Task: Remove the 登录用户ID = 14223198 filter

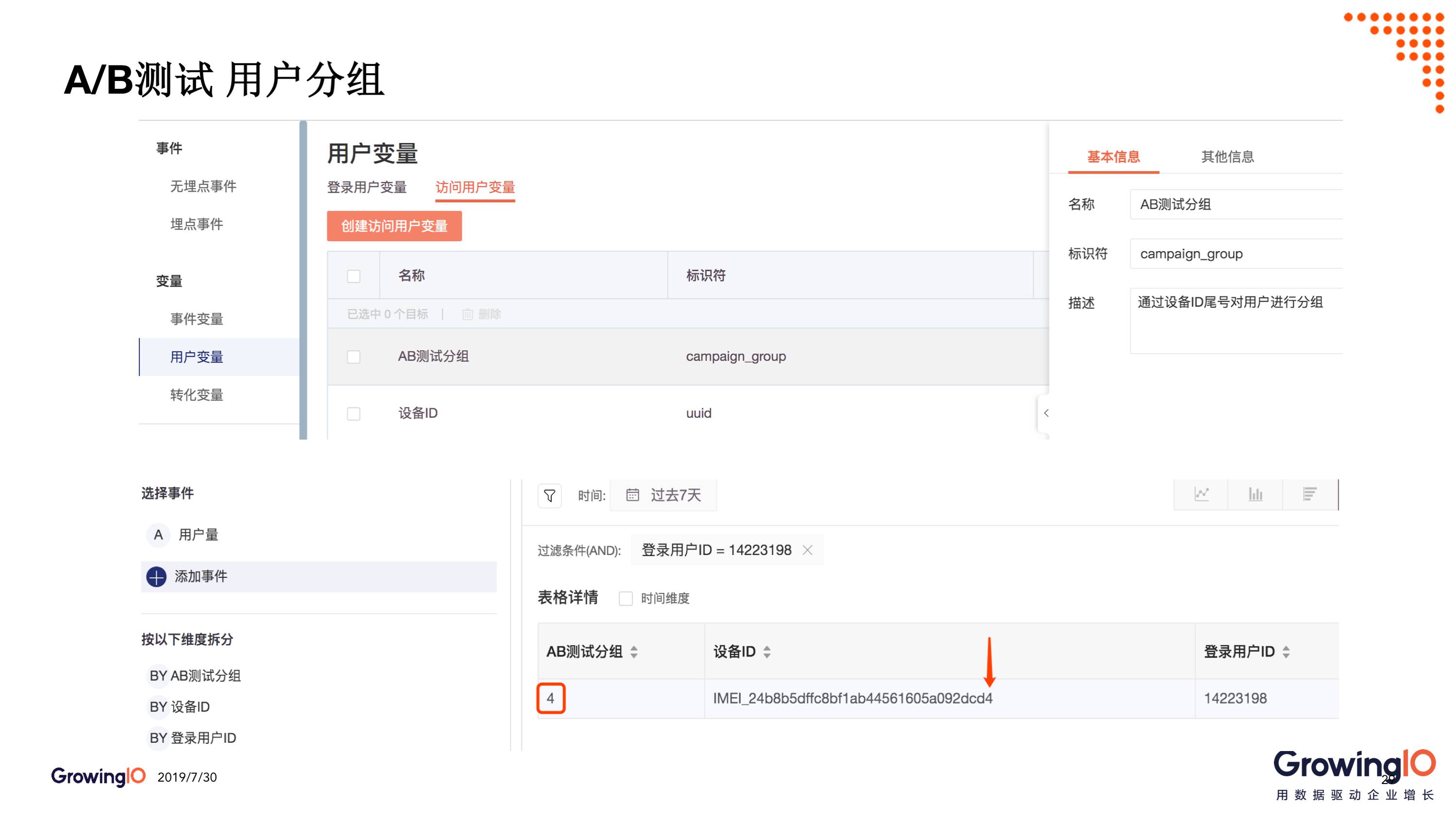Action: point(808,550)
